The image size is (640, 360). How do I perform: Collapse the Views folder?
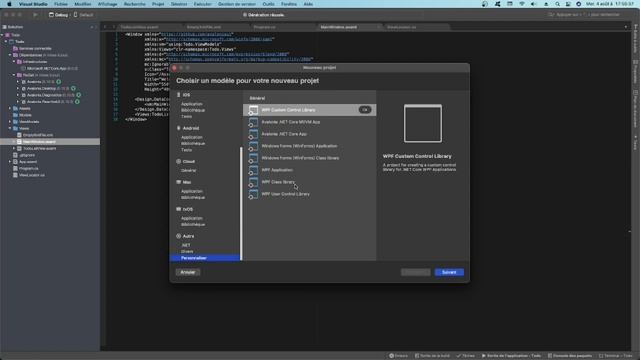pyautogui.click(x=10, y=129)
